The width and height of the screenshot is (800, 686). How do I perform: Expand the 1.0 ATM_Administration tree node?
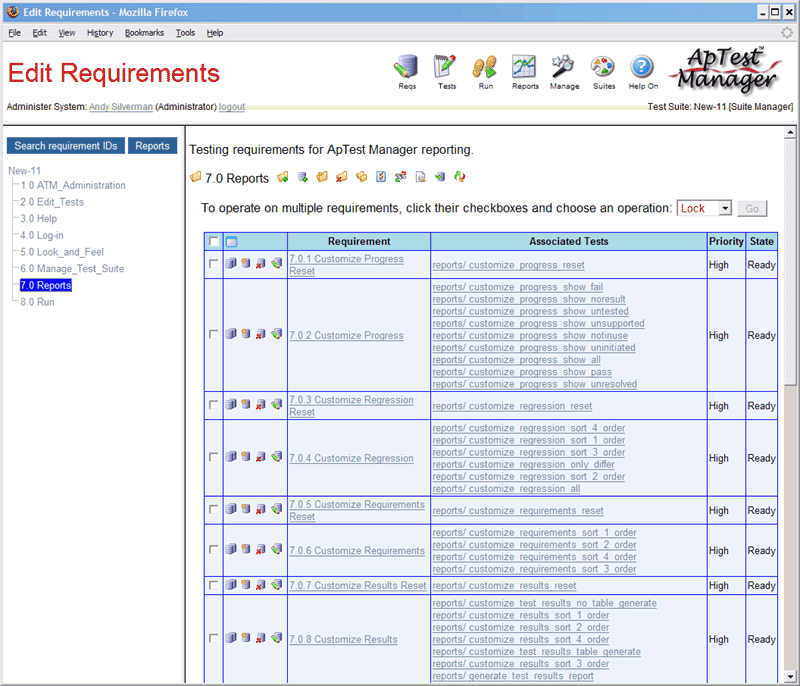72,185
